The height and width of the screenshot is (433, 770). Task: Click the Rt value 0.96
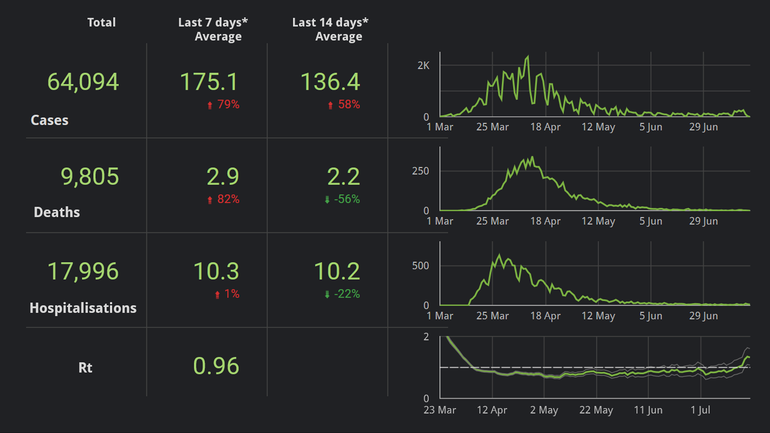(x=215, y=366)
